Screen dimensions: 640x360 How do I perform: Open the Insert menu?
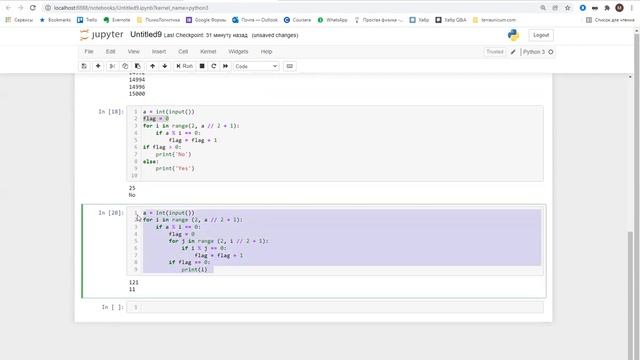pos(159,52)
